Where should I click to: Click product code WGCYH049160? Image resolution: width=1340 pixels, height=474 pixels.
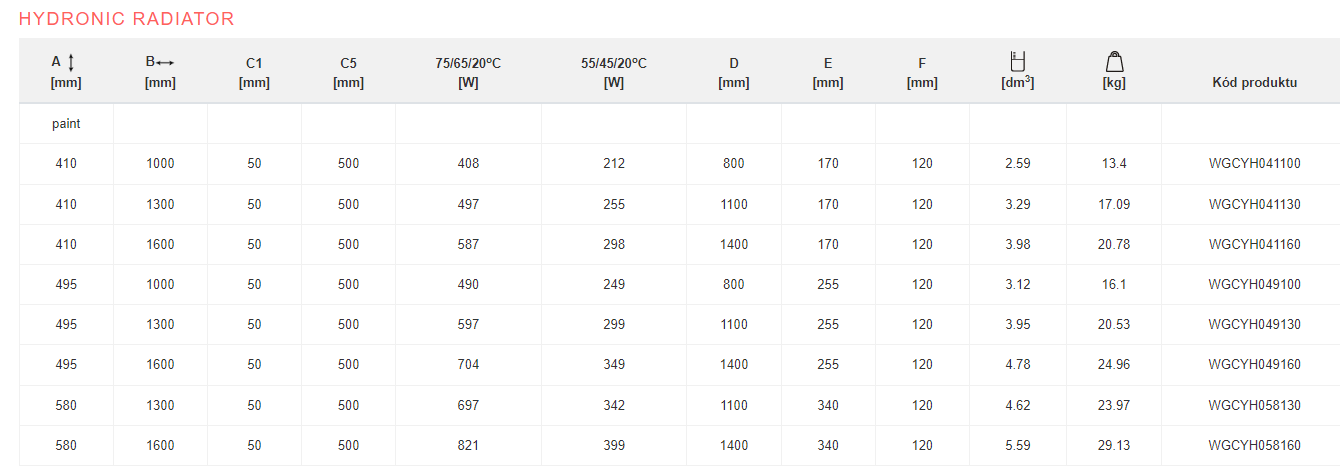click(x=1254, y=364)
